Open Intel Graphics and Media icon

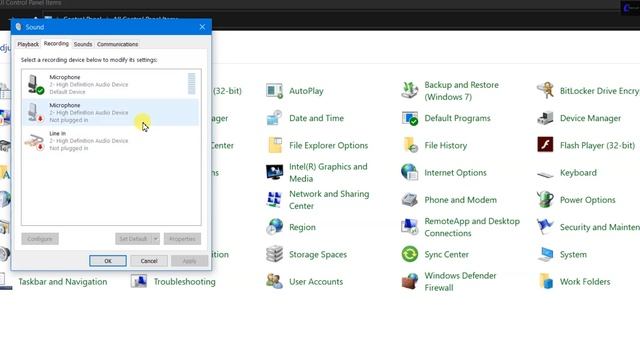[274, 172]
